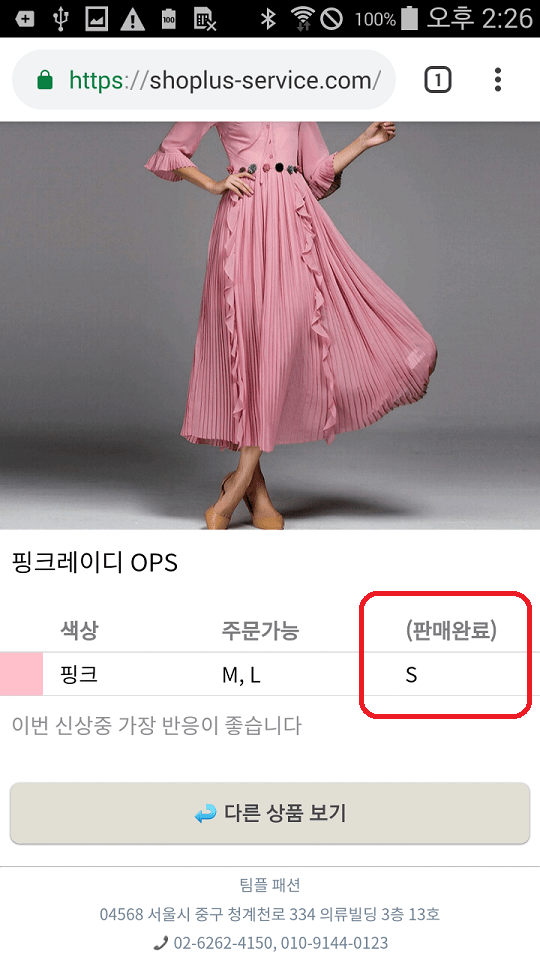The image size is (540, 960).
Task: Click the shoplus-service.com address bar
Action: tap(204, 80)
